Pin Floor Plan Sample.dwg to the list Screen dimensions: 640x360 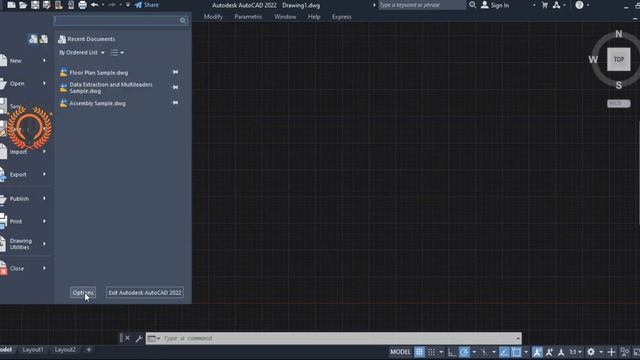tap(175, 72)
